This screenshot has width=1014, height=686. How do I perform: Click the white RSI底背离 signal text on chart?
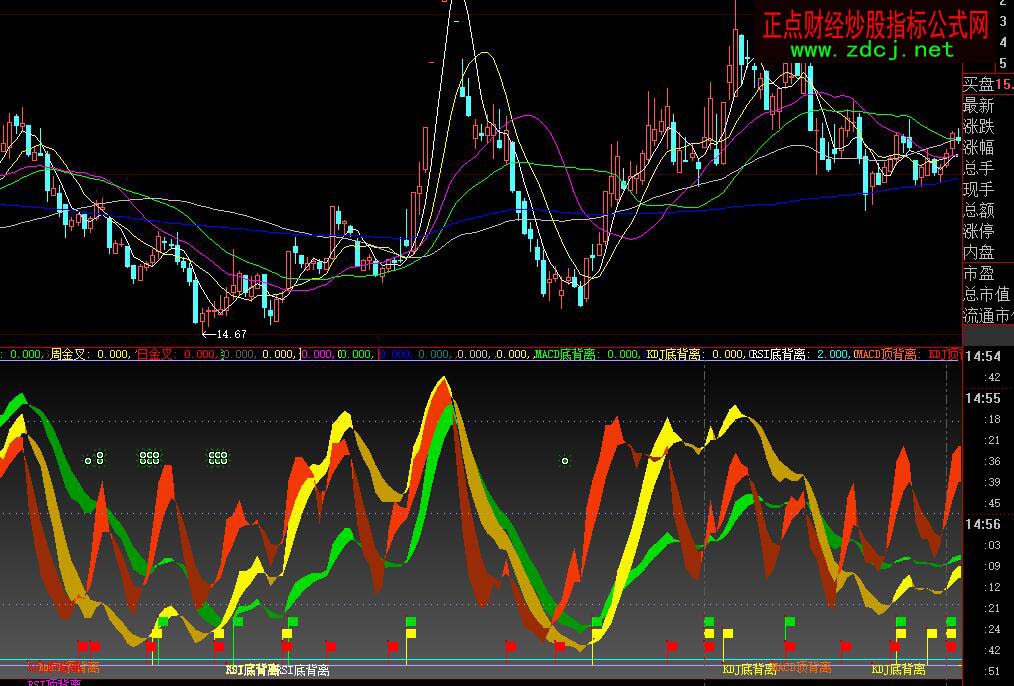click(x=252, y=670)
